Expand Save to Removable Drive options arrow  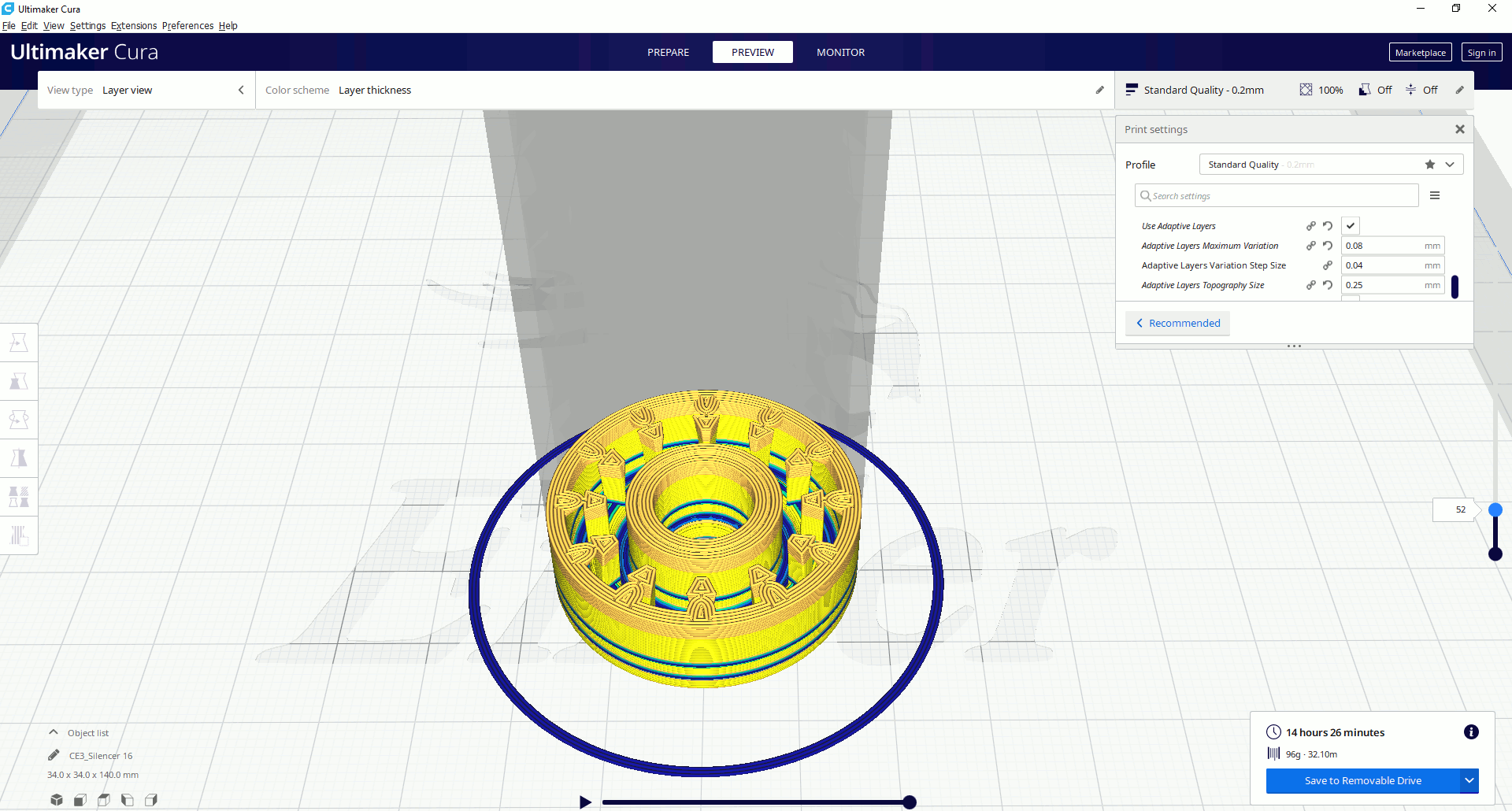coord(1469,781)
